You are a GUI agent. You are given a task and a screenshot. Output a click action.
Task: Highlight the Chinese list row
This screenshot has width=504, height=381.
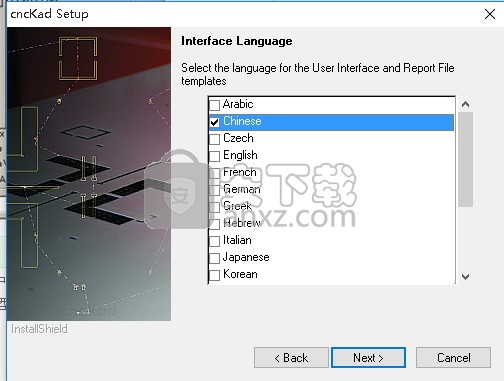331,122
